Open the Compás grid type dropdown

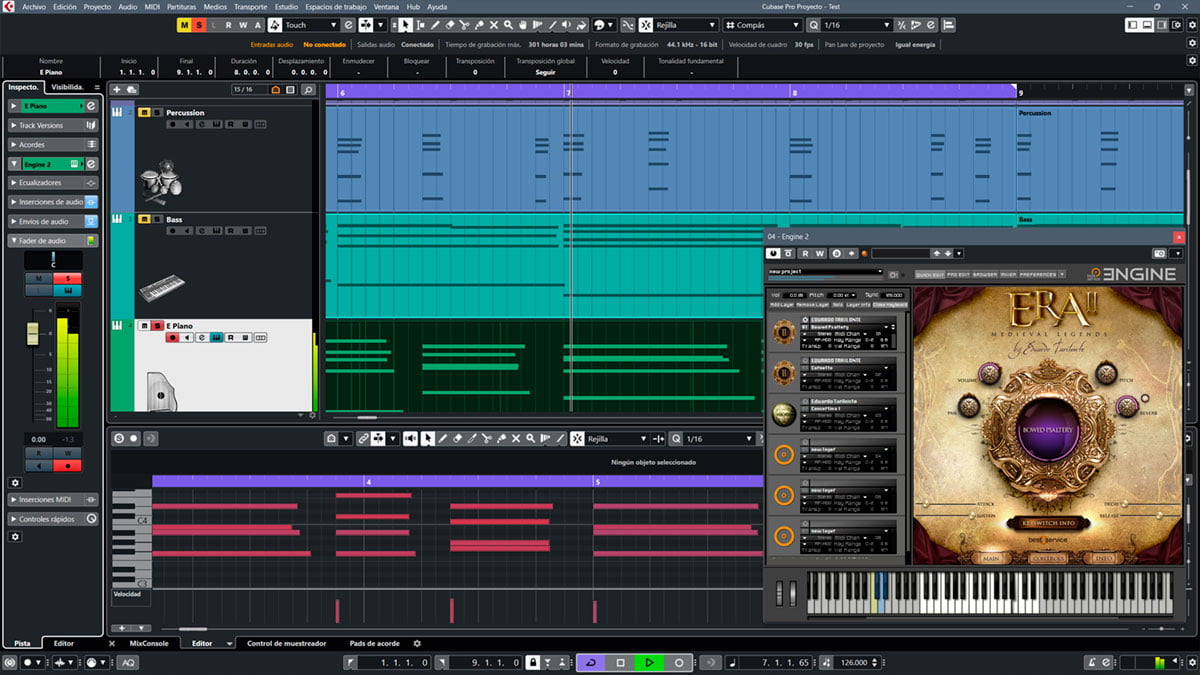pos(761,25)
